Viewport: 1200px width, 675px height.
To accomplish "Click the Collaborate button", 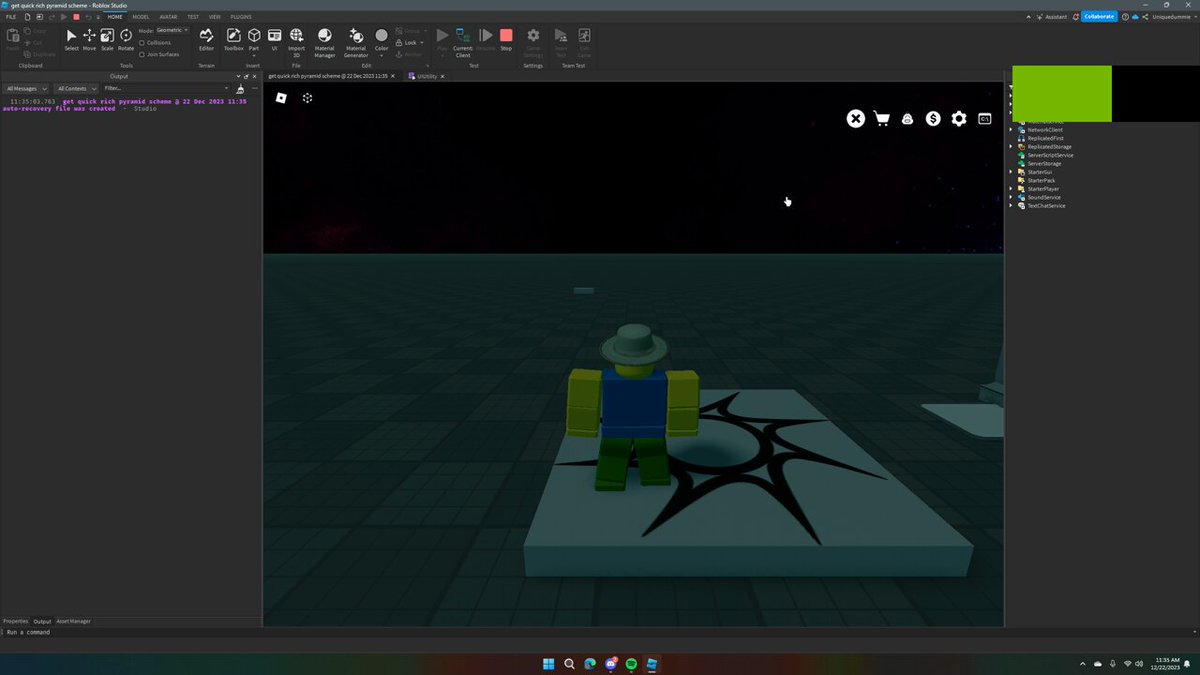I will point(1098,17).
